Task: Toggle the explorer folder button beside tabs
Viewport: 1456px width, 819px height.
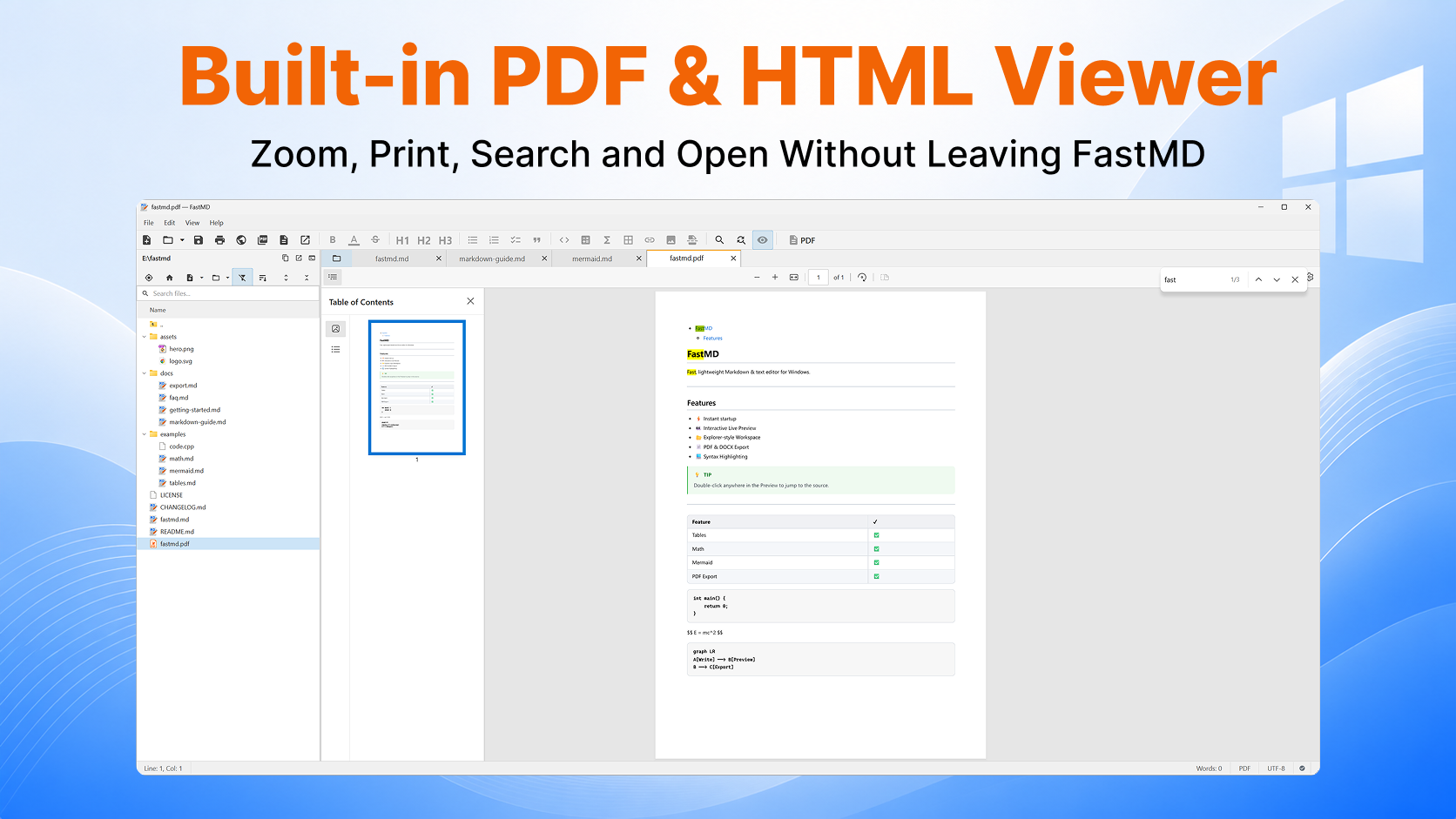Action: [x=336, y=258]
